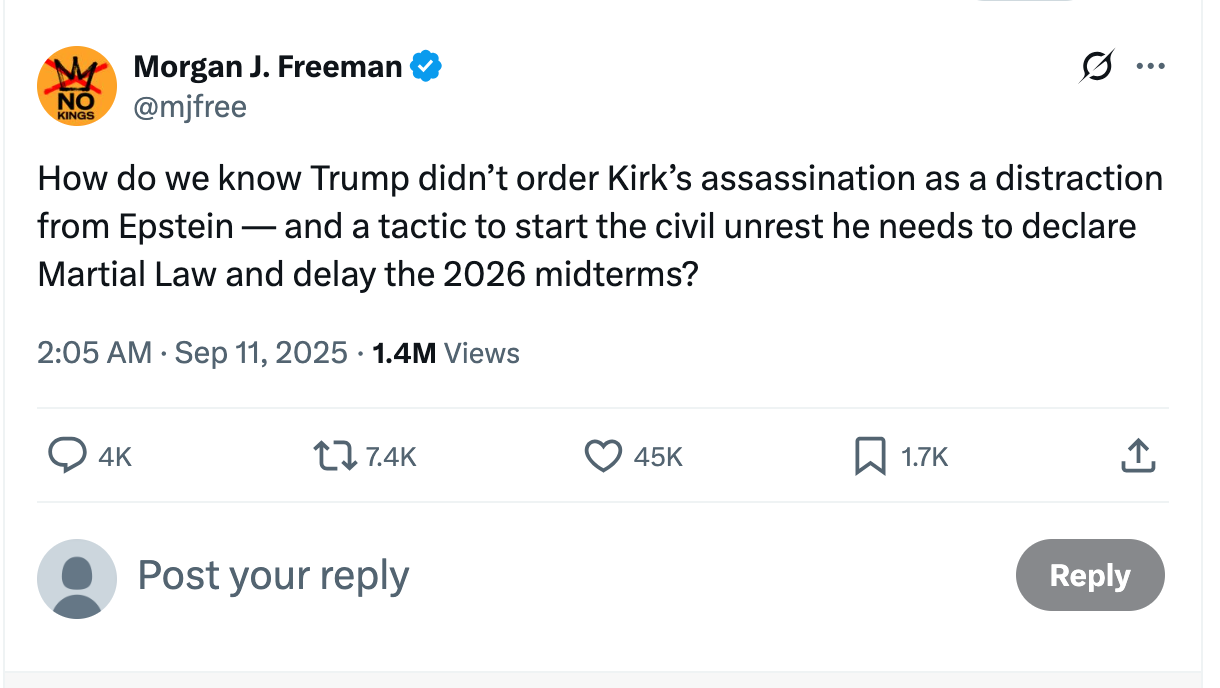Click the 7.4K reposts count
The image size is (1220, 688).
coord(390,457)
